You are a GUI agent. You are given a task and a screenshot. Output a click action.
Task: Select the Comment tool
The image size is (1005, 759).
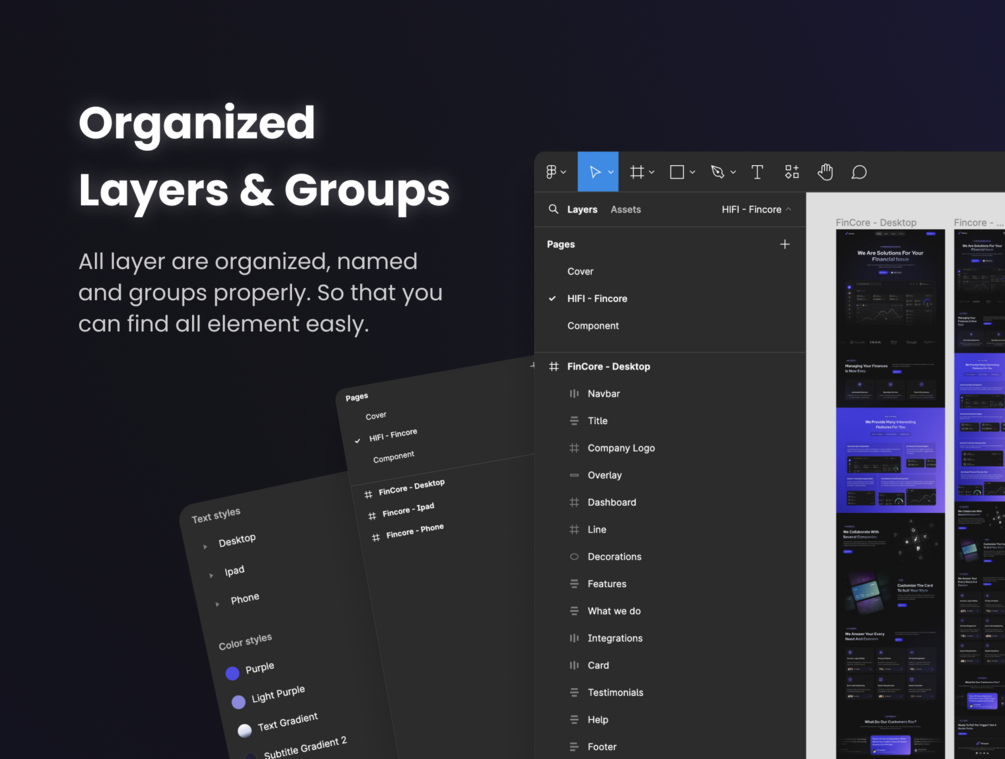[859, 172]
